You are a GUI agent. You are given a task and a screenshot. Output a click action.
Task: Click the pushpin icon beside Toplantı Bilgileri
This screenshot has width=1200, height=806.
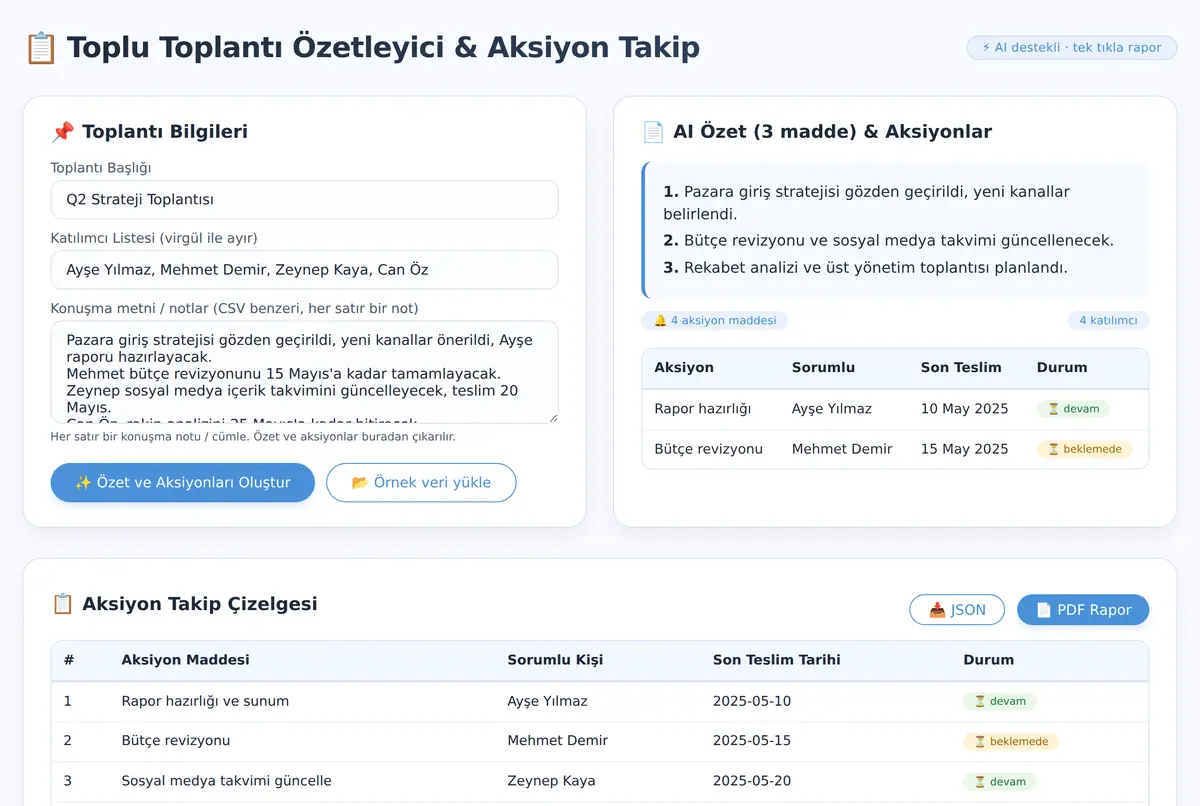point(62,132)
